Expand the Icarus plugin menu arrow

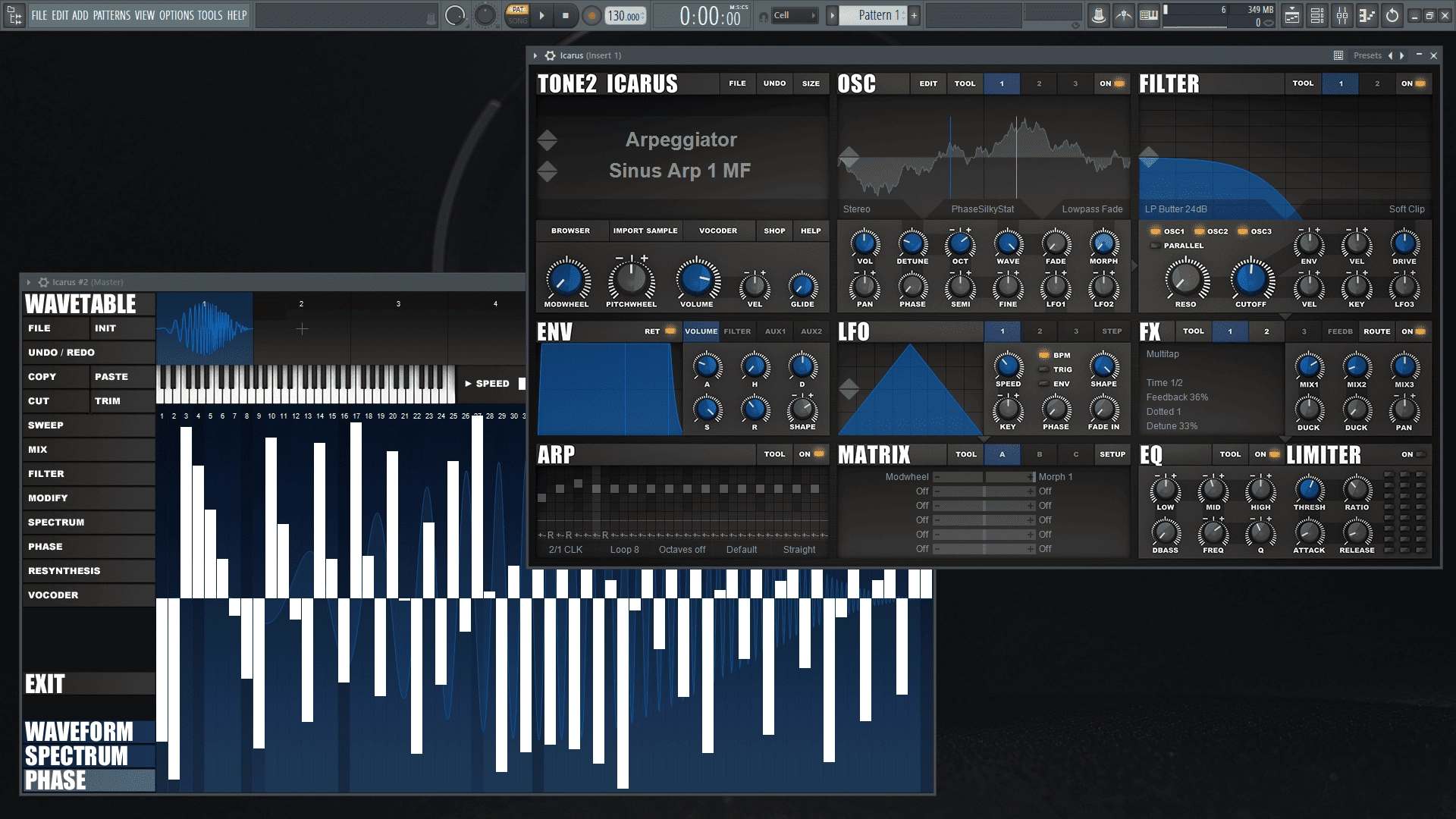coord(535,55)
